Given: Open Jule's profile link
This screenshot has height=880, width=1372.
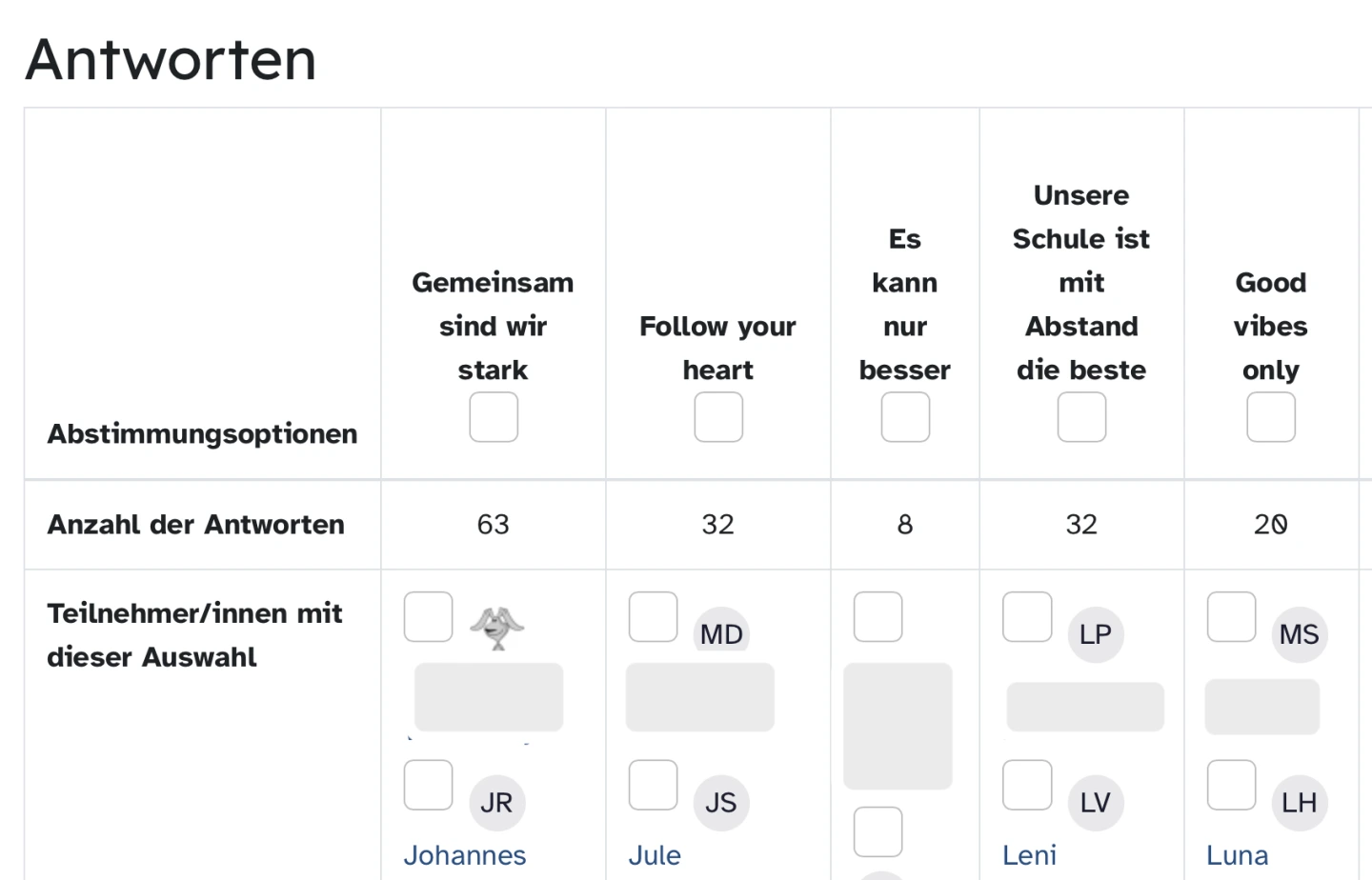Looking at the screenshot, I should pos(655,855).
